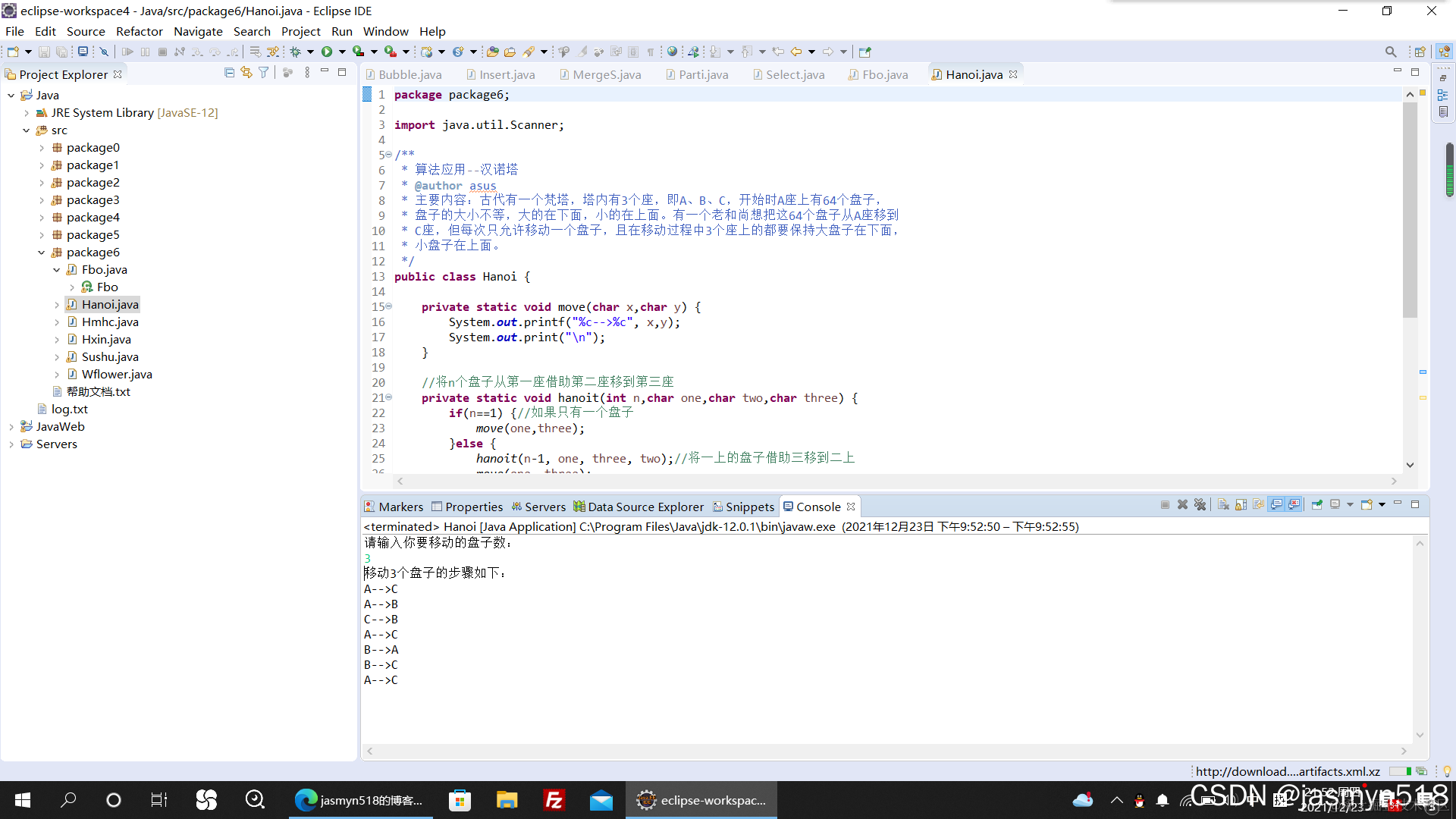The image size is (1456, 819).
Task: Clear Console output icon
Action: point(1223,505)
